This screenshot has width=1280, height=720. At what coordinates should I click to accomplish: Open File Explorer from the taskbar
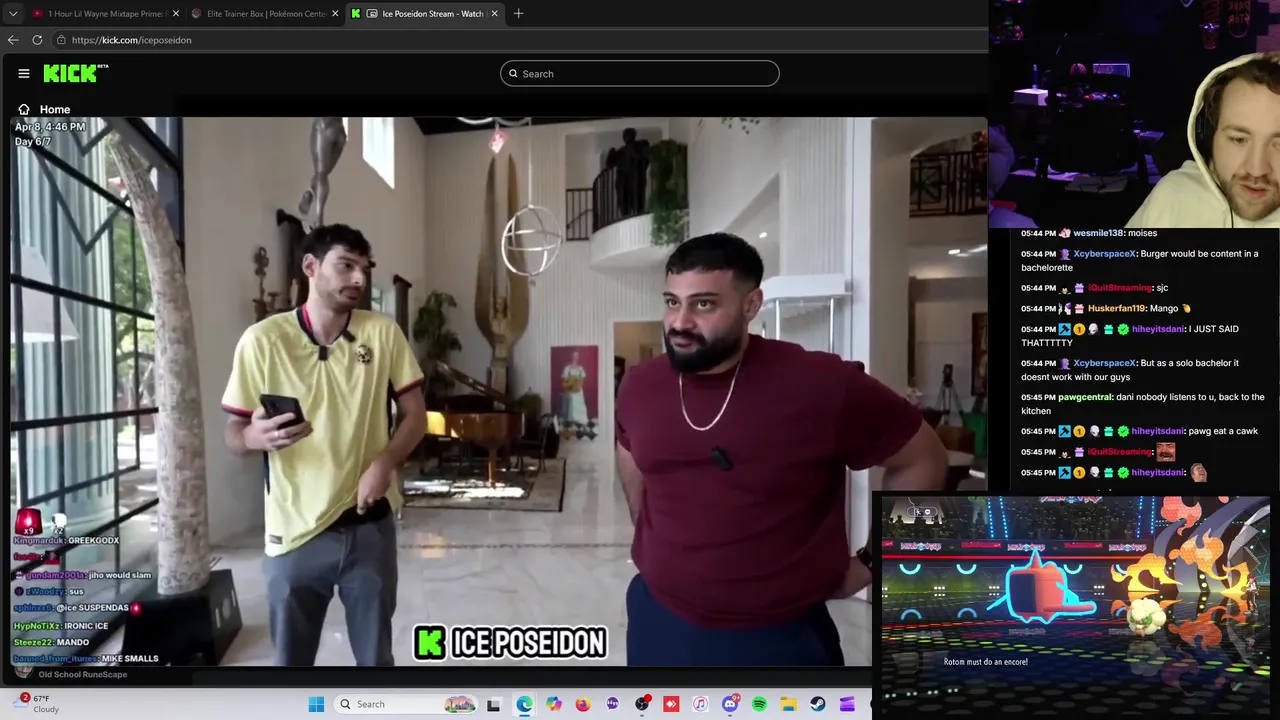tap(788, 704)
